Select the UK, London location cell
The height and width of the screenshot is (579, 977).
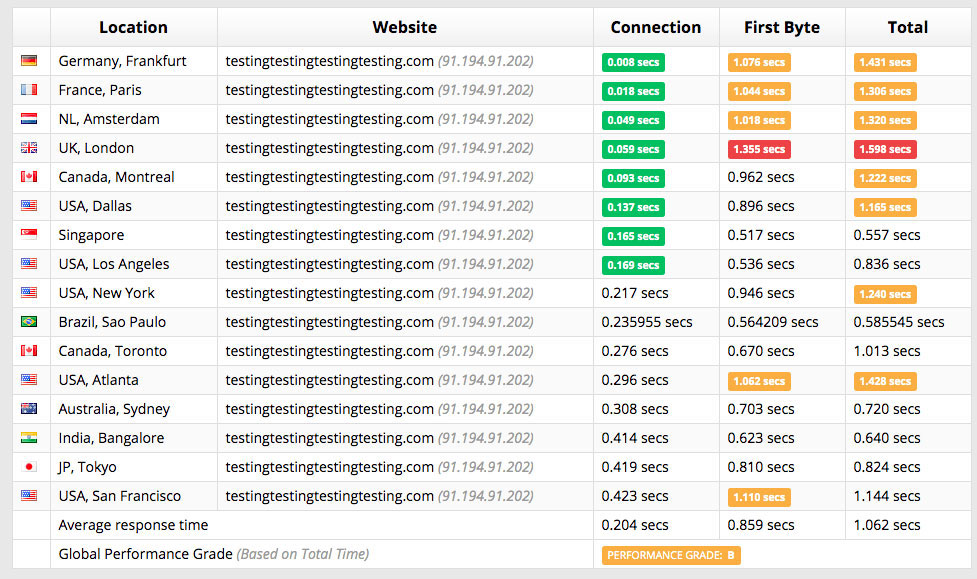coord(133,148)
